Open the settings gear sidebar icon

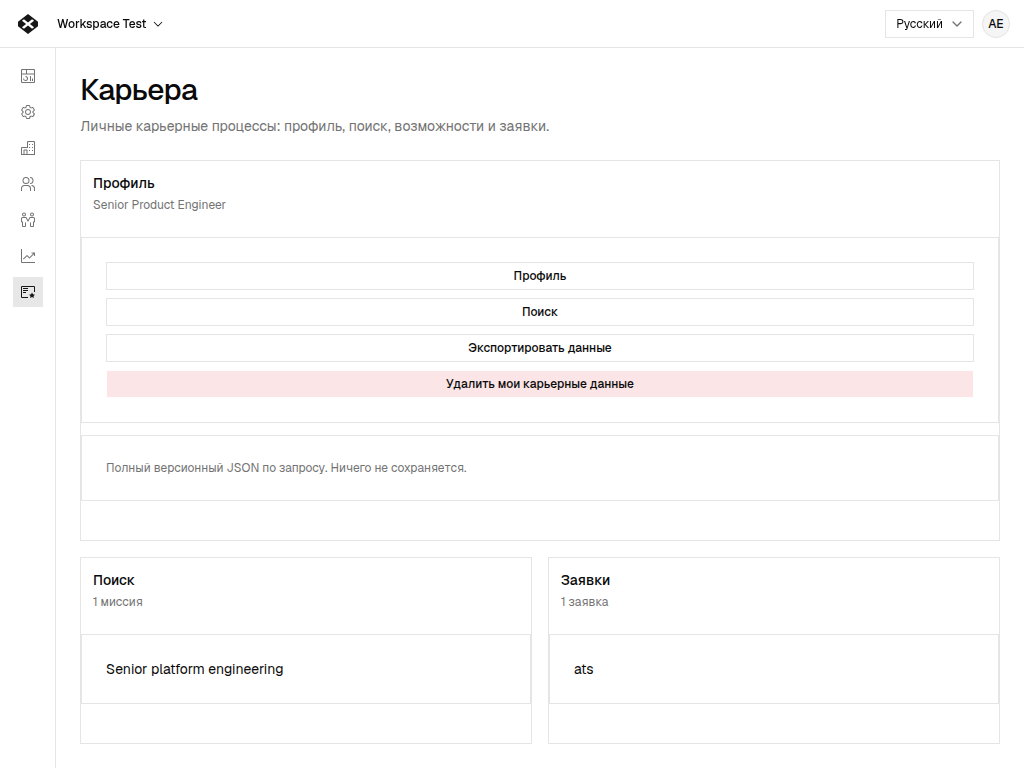point(28,112)
